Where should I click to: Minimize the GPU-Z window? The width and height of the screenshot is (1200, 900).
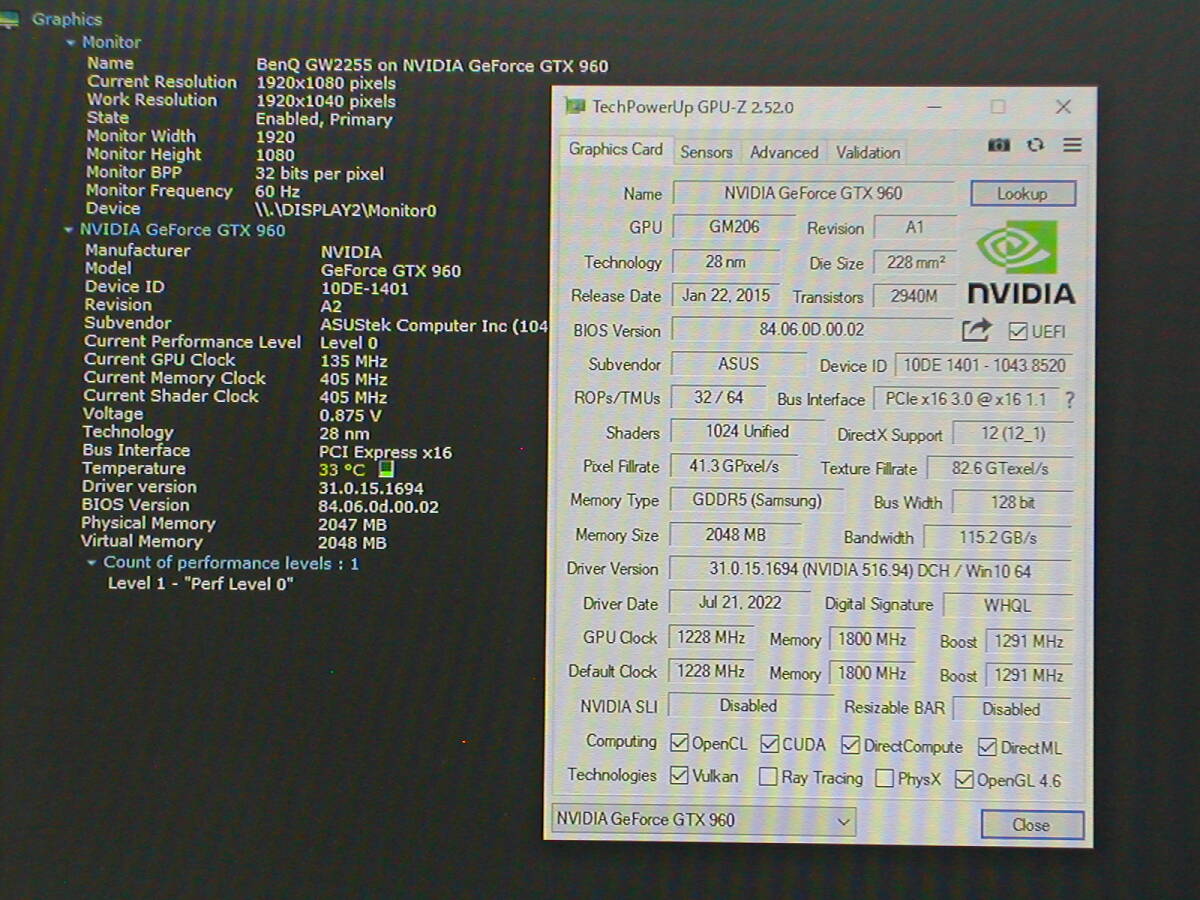point(932,106)
